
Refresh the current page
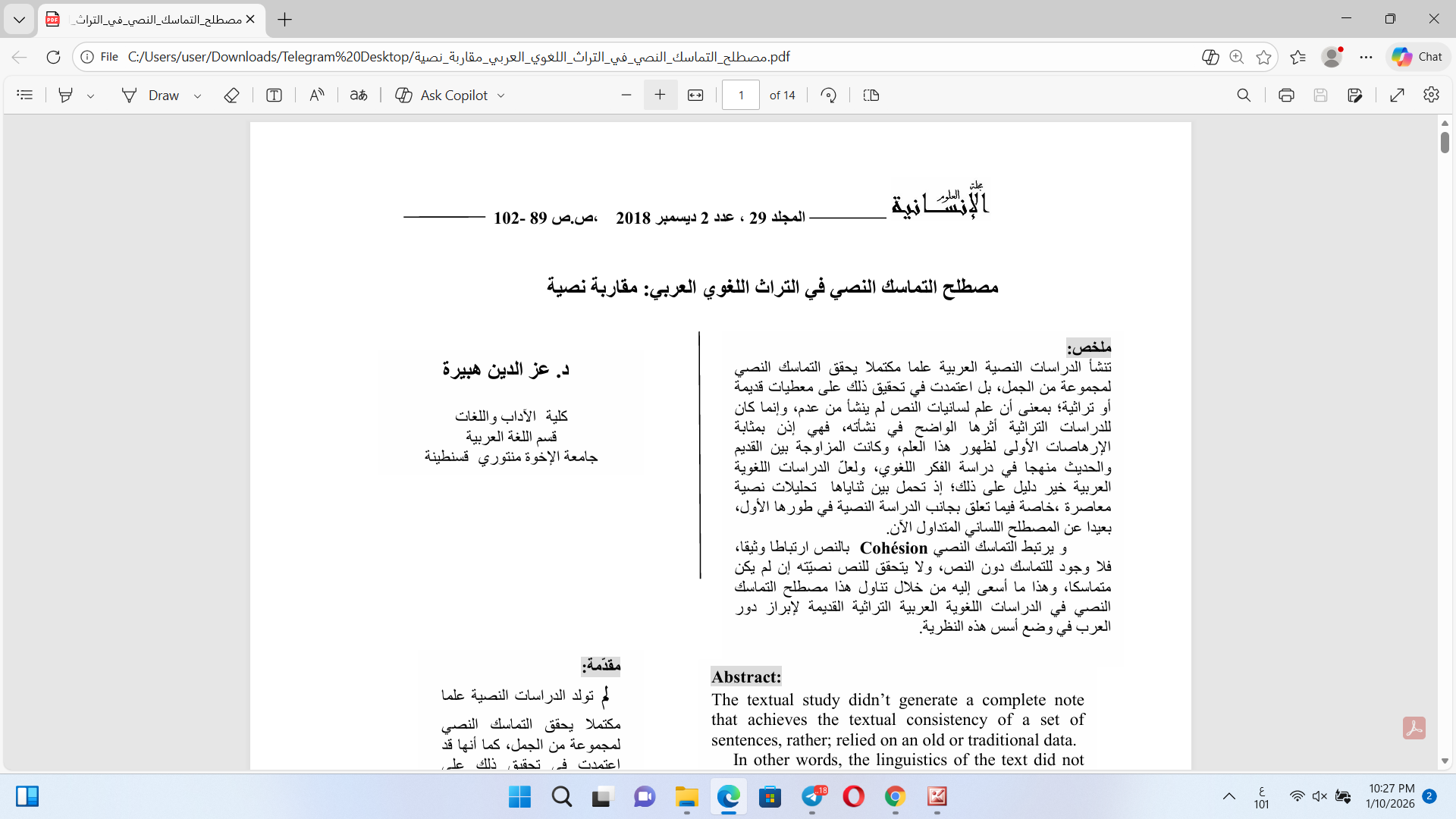click(53, 57)
